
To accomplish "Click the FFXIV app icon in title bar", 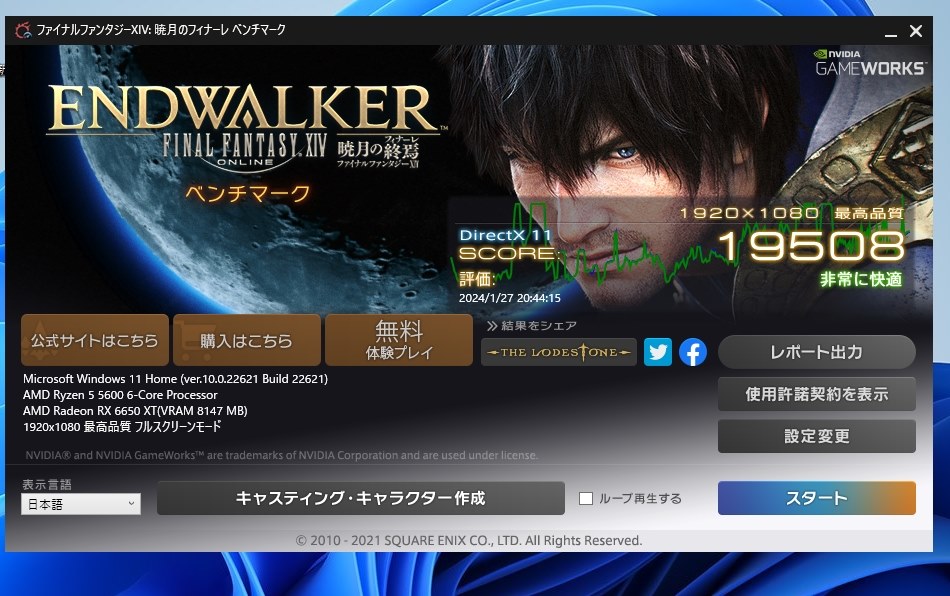I will point(23,30).
